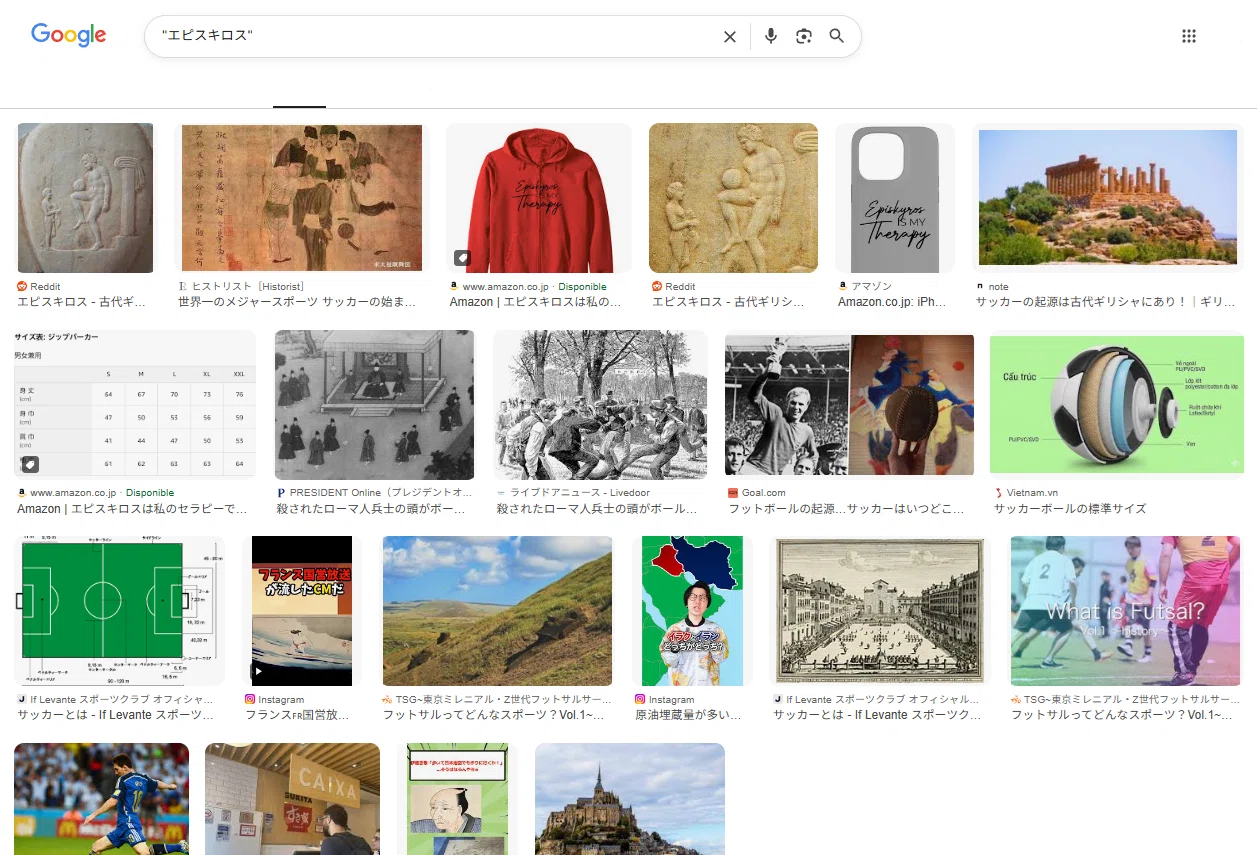This screenshot has height=855, width=1257.
Task: Open the gray phone case image
Action: click(x=895, y=198)
